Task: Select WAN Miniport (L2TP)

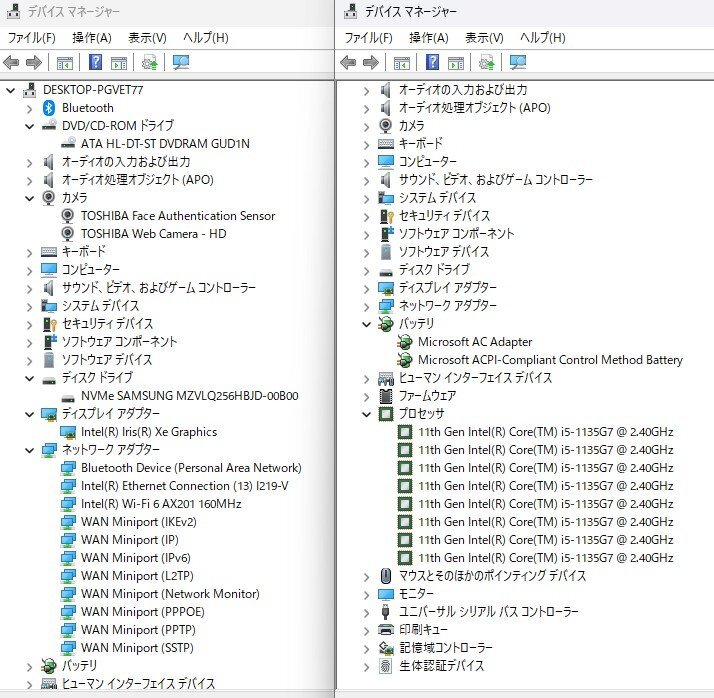Action: [x=137, y=576]
